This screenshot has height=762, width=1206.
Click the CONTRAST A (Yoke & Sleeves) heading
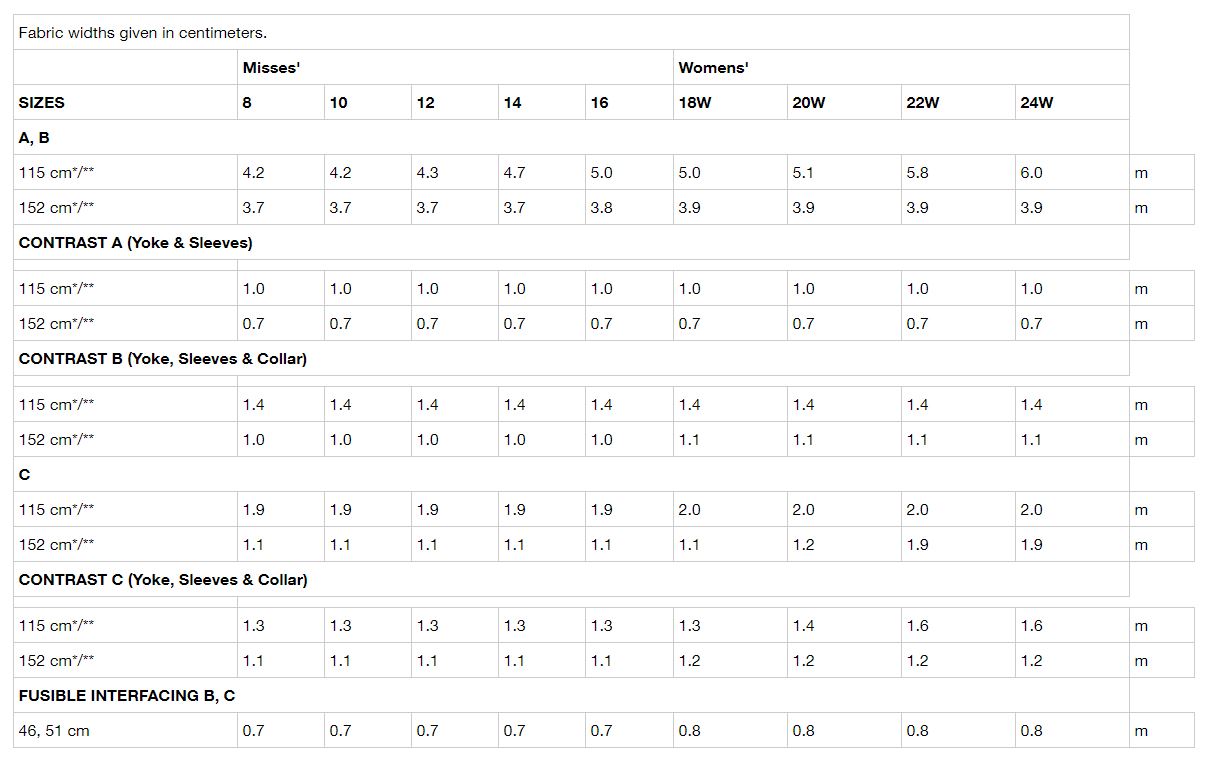click(x=136, y=243)
